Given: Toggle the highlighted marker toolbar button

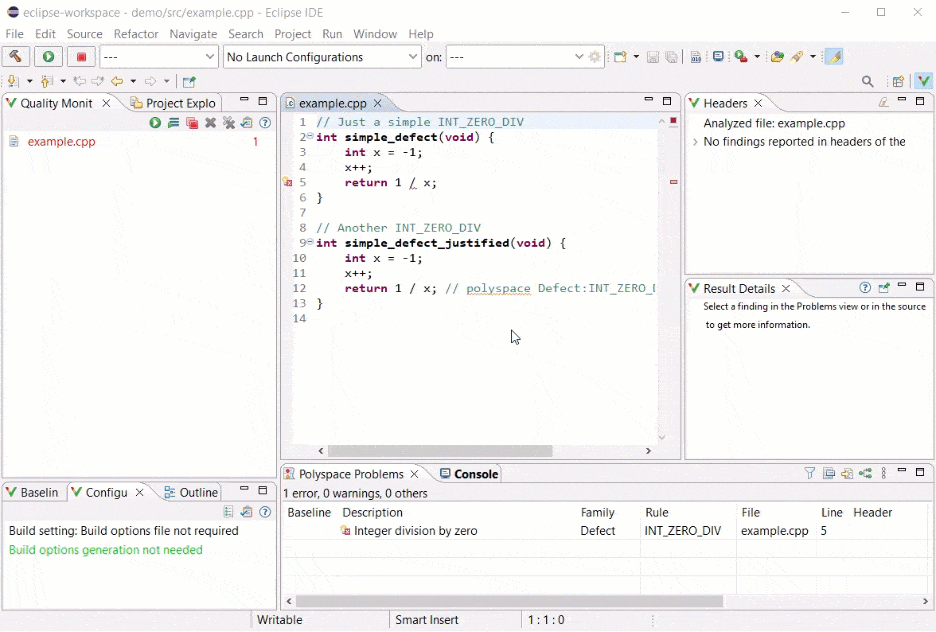Looking at the screenshot, I should pyautogui.click(x=833, y=57).
